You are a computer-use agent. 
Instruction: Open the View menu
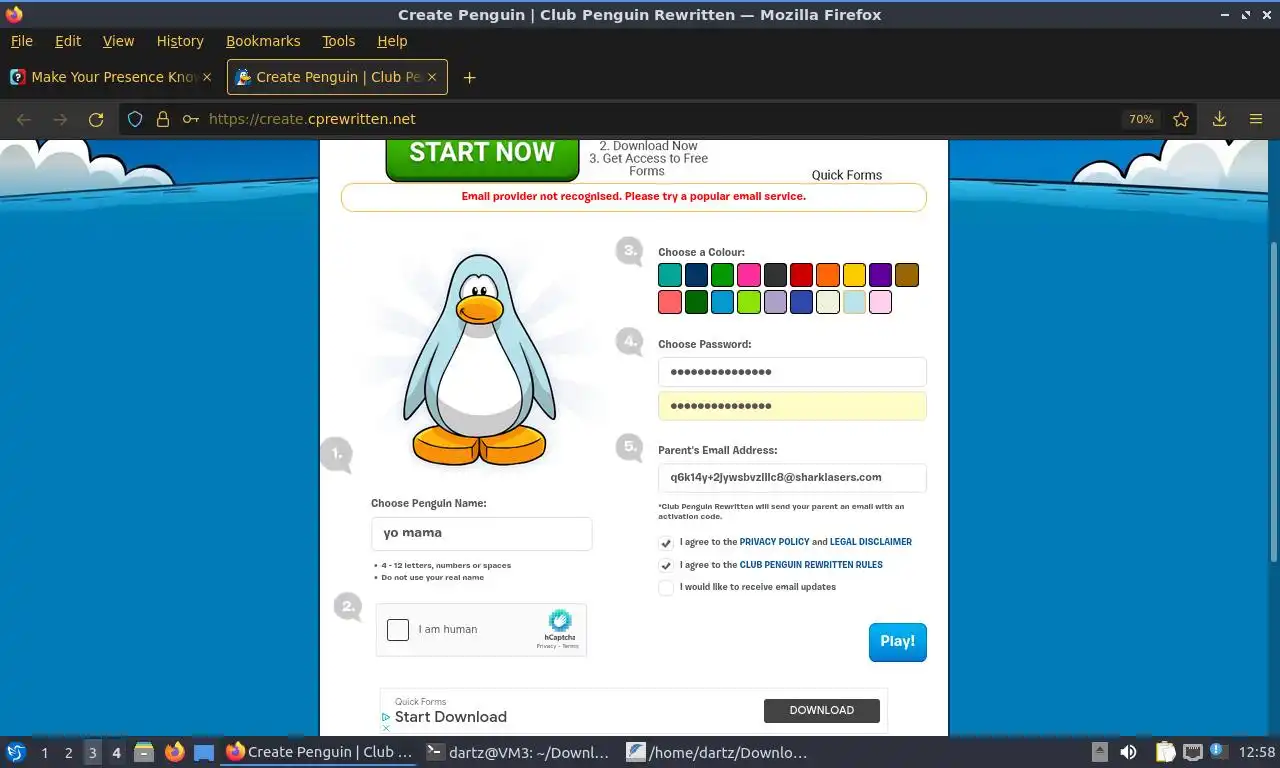coord(118,41)
